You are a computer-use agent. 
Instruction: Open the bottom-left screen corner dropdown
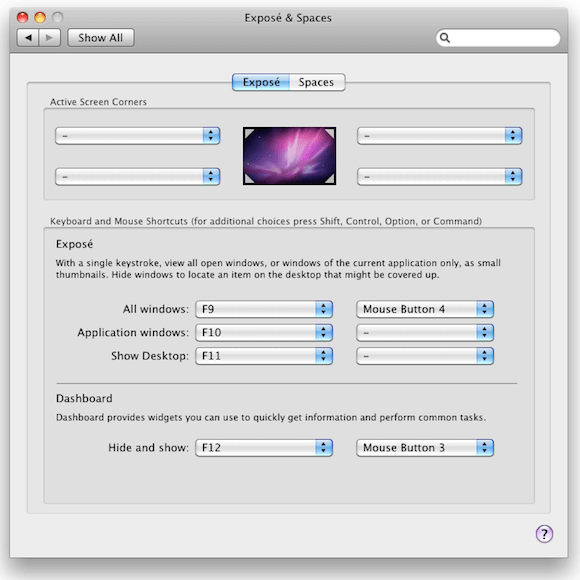(x=138, y=176)
